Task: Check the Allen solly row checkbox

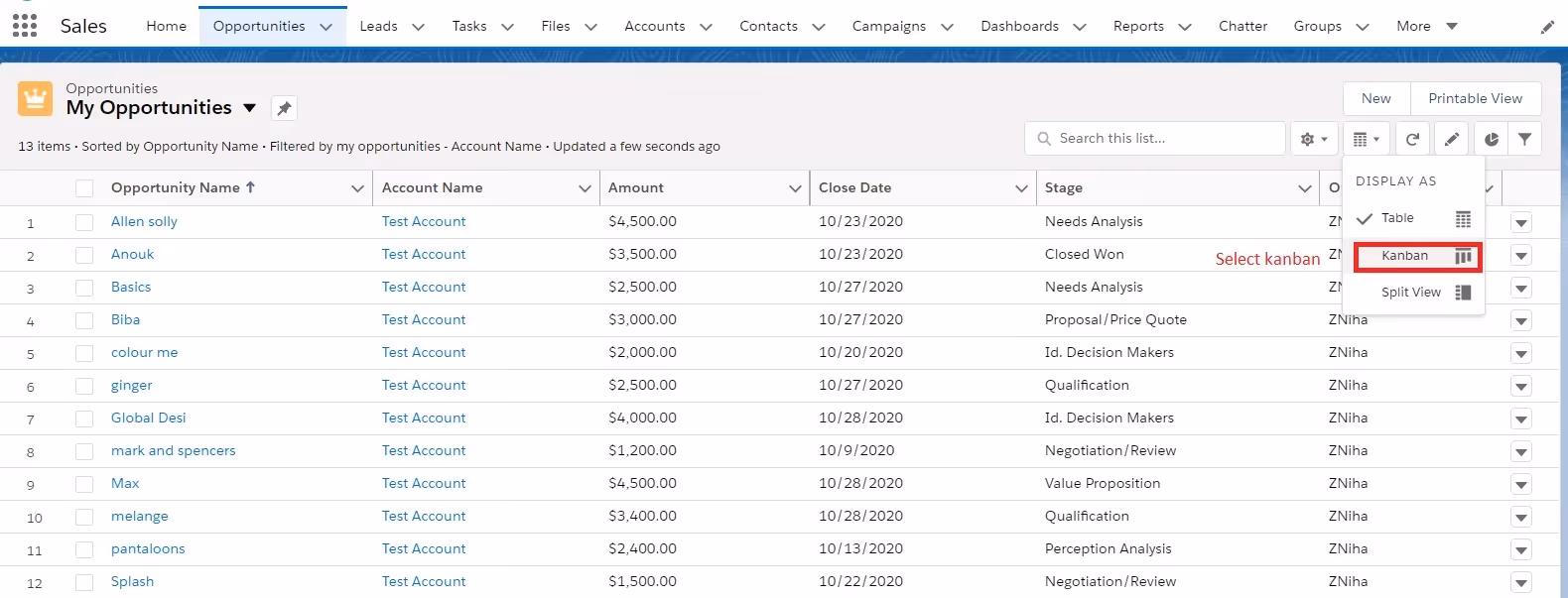Action: pyautogui.click(x=84, y=223)
